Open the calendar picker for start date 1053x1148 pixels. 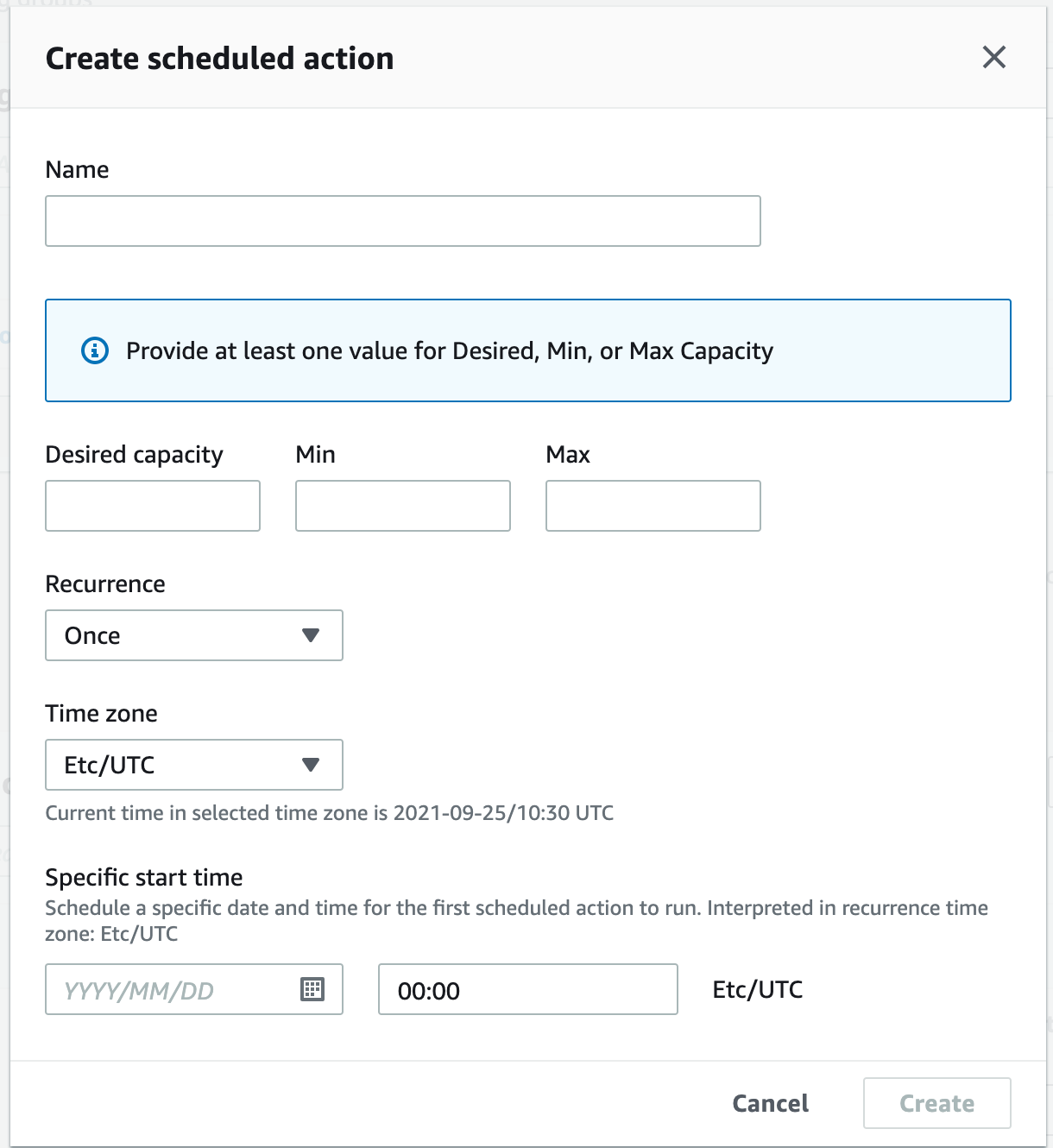click(x=315, y=989)
